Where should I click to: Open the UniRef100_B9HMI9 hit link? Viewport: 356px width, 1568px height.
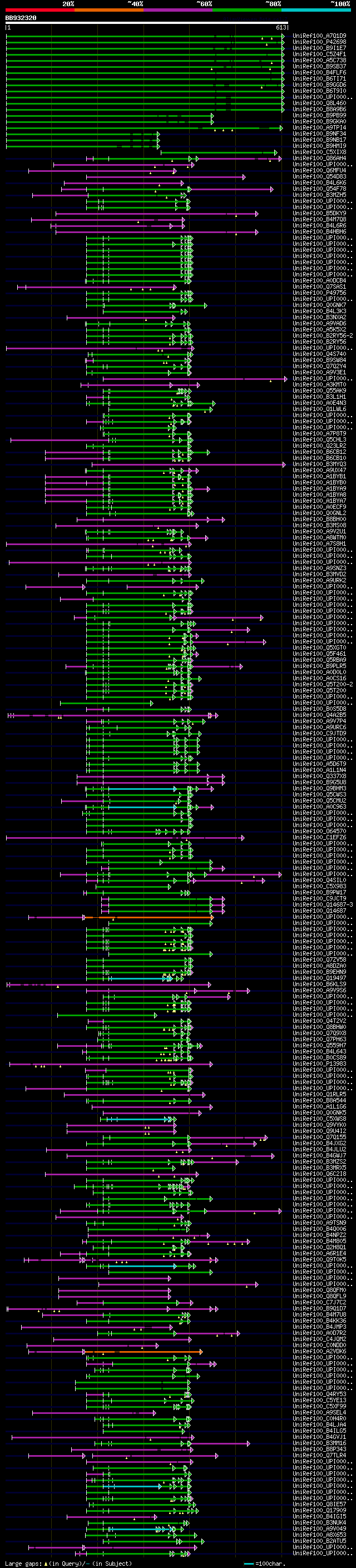[x=319, y=146]
